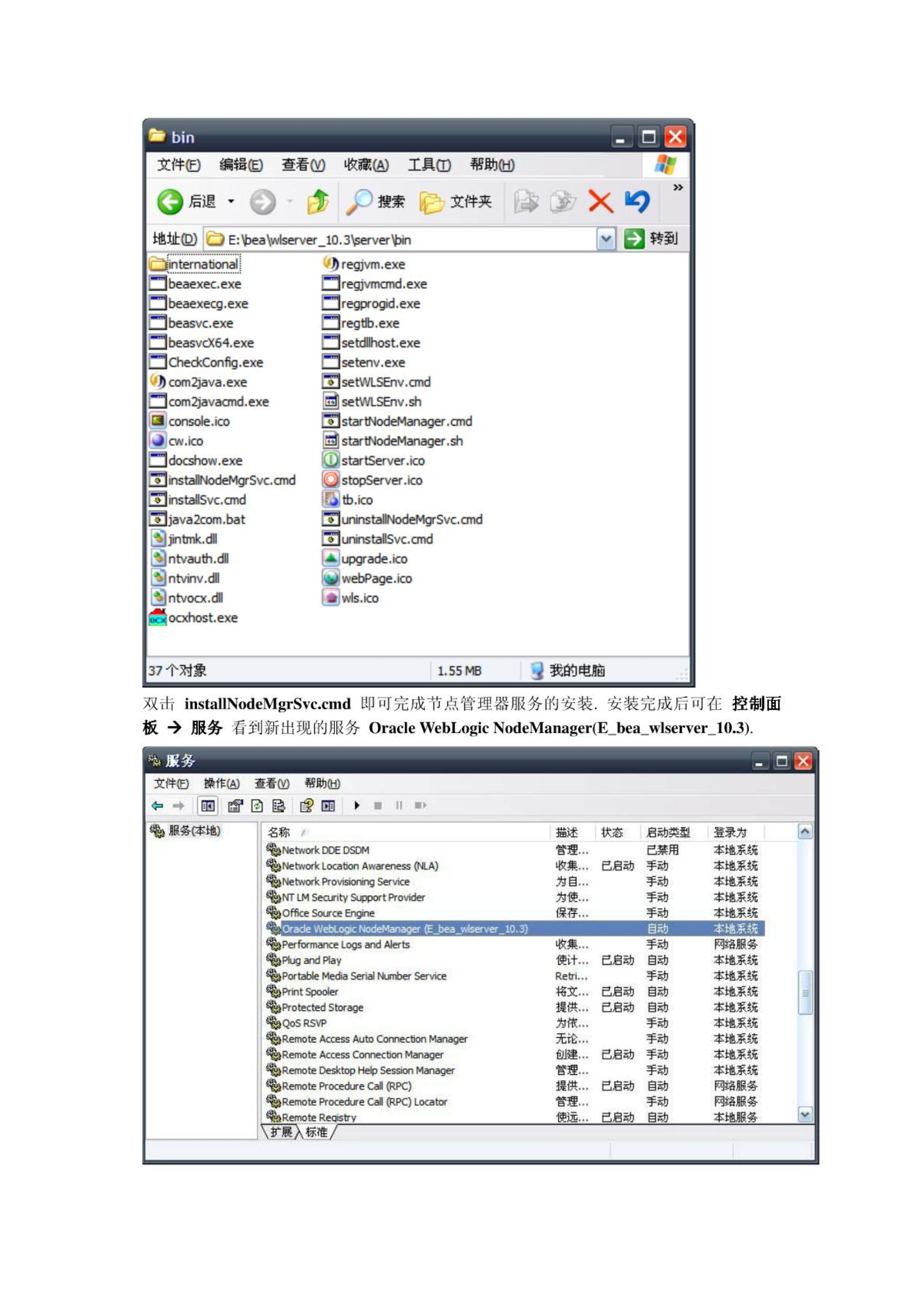Click the blue Undo arrow icon
This screenshot has width=924, height=1306.
pyautogui.click(x=637, y=202)
